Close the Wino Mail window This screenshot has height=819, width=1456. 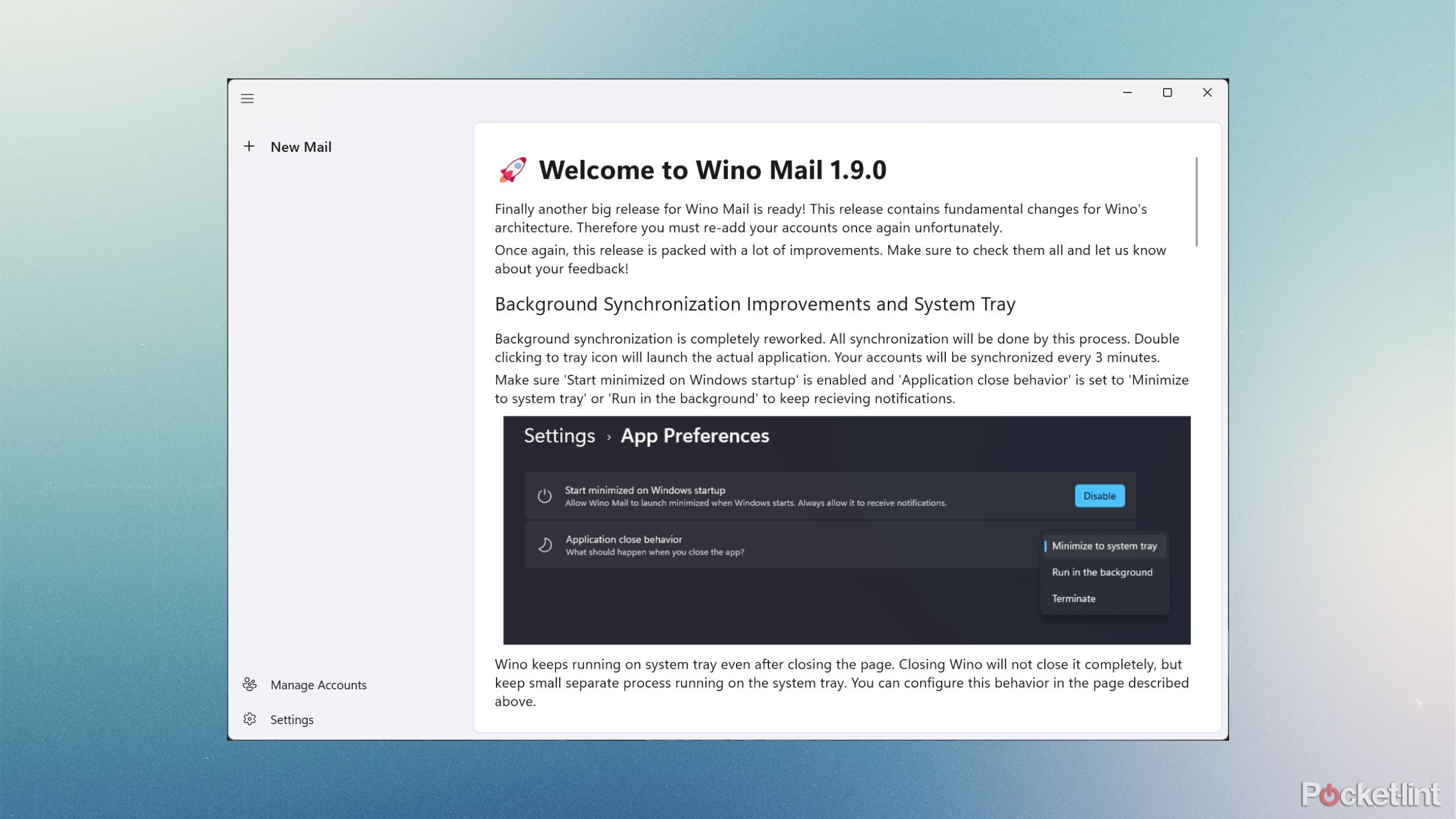[1207, 93]
